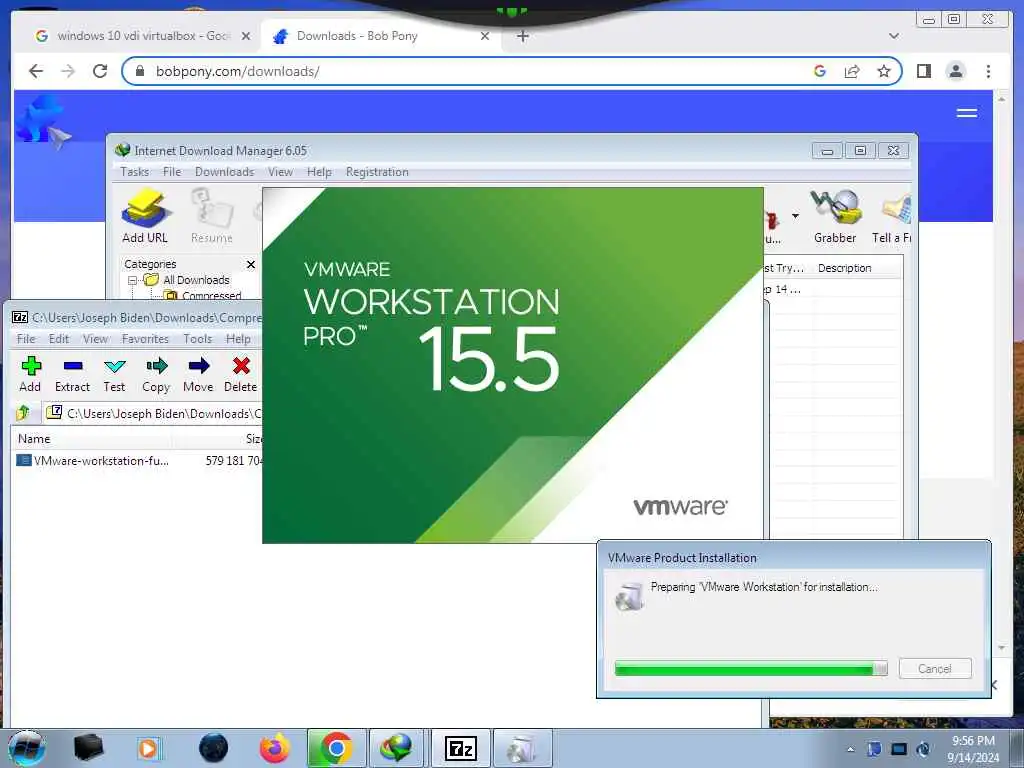Click the Tell a Friend icon in IDM

(892, 216)
